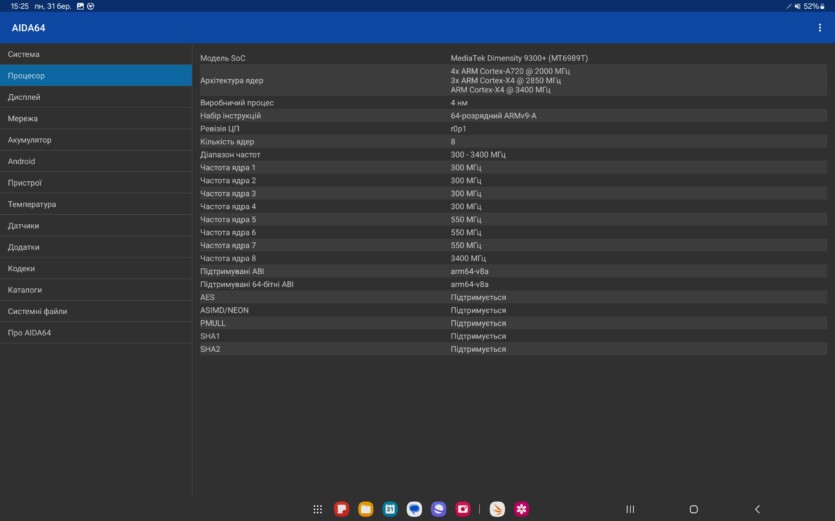Tap the battery 52% status indicator
Viewport: 835px width, 521px height.
pyautogui.click(x=814, y=6)
